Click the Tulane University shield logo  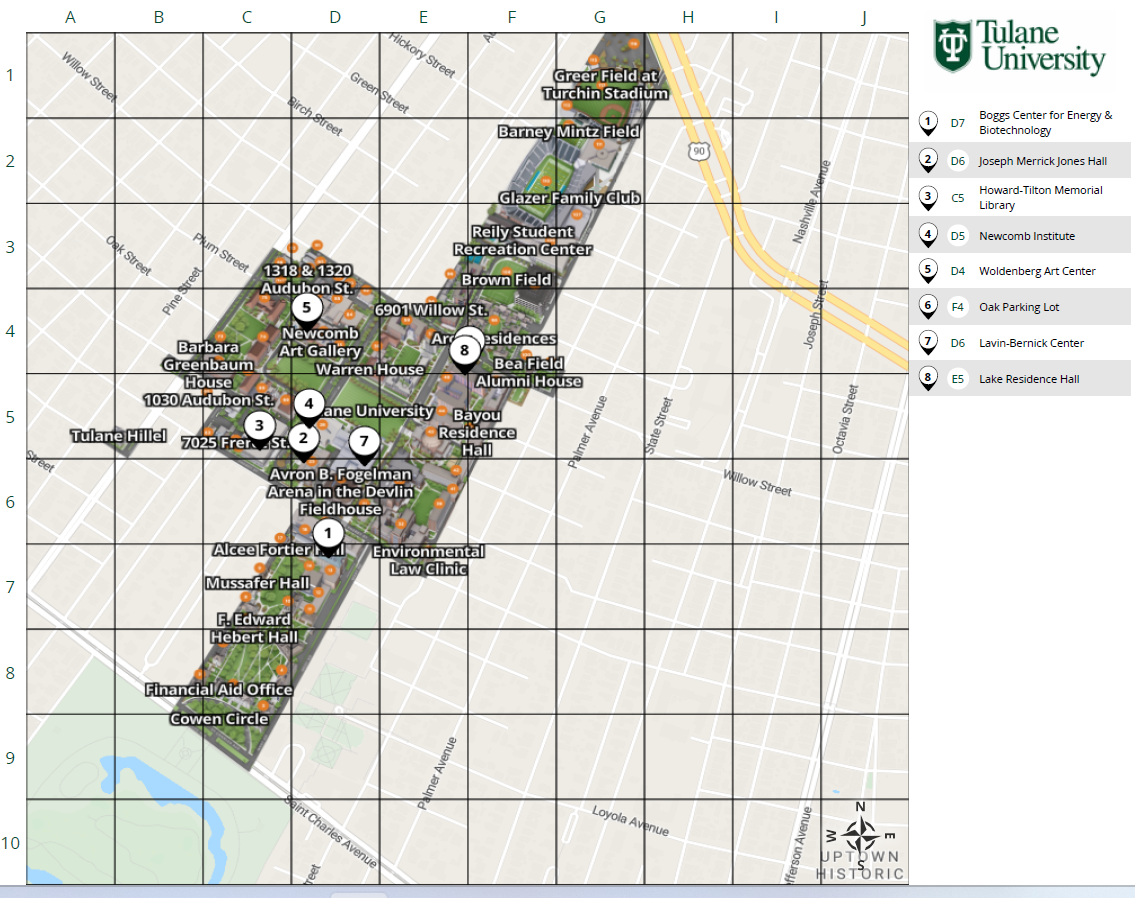[953, 46]
